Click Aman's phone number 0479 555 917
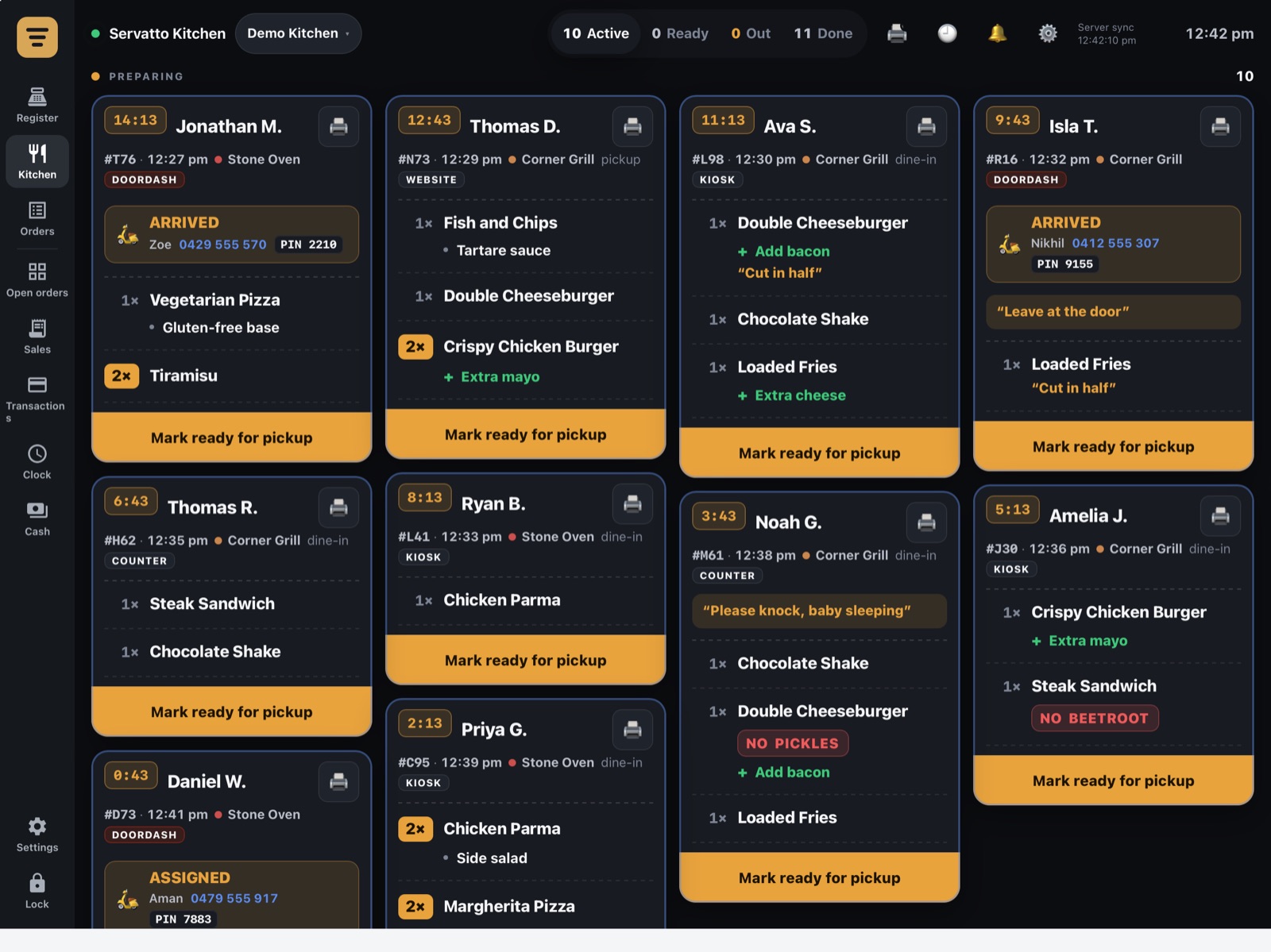This screenshot has width=1271, height=952. [234, 898]
